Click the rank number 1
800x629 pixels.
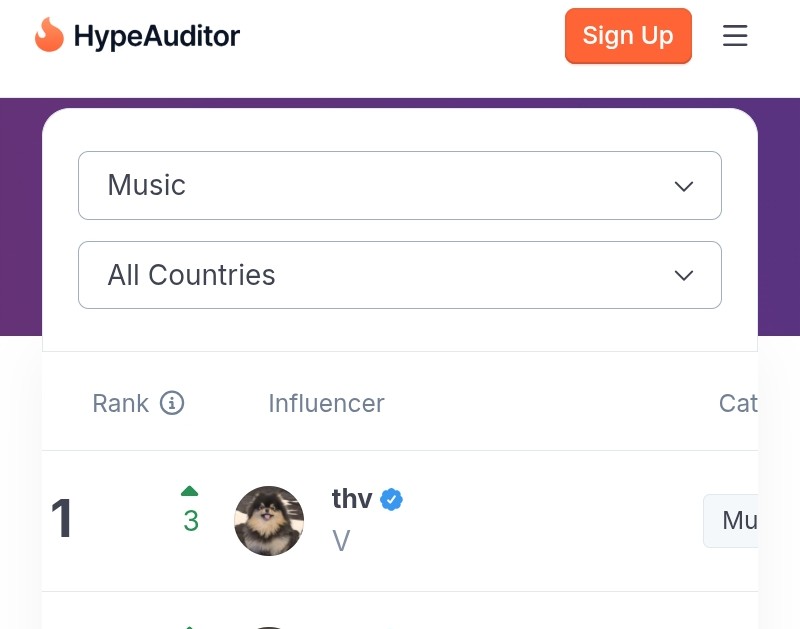[62, 519]
